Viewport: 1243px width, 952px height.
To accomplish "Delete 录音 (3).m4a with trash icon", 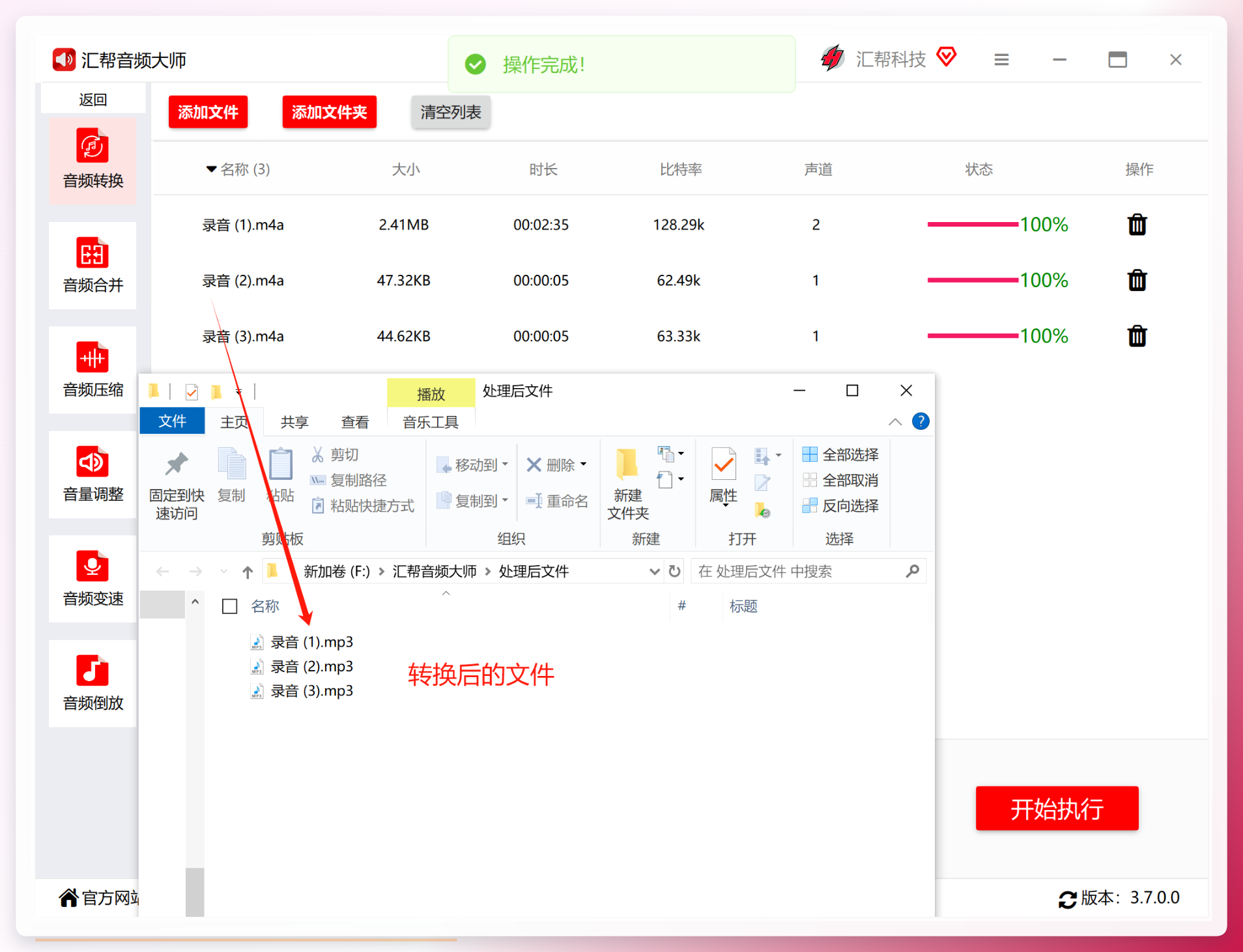I will click(1137, 336).
